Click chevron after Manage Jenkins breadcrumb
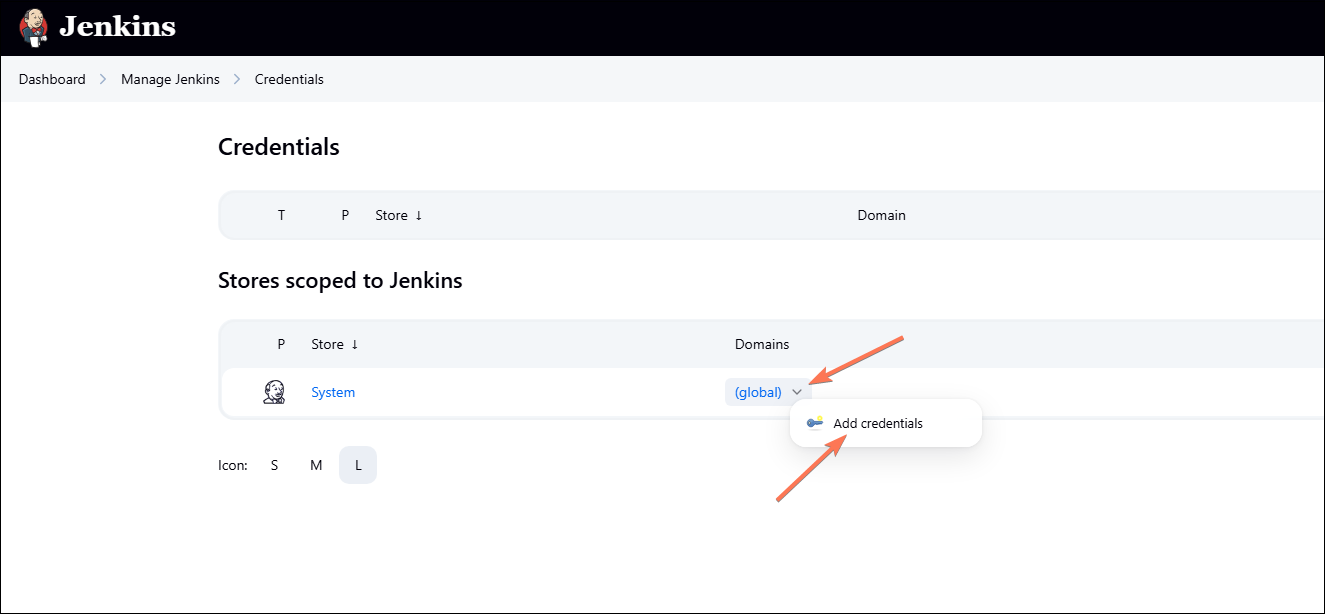The height and width of the screenshot is (614, 1325). click(237, 79)
